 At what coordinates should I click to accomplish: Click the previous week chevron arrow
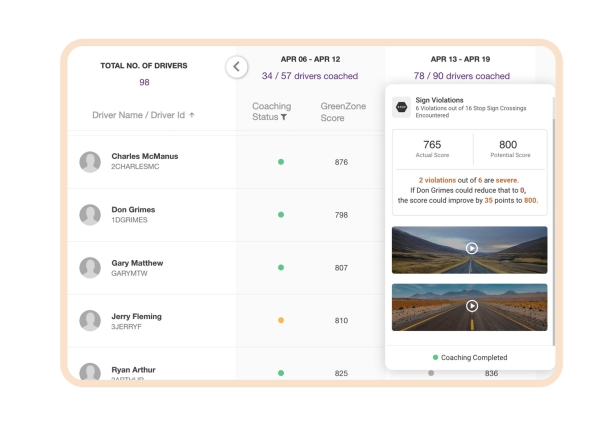(236, 67)
